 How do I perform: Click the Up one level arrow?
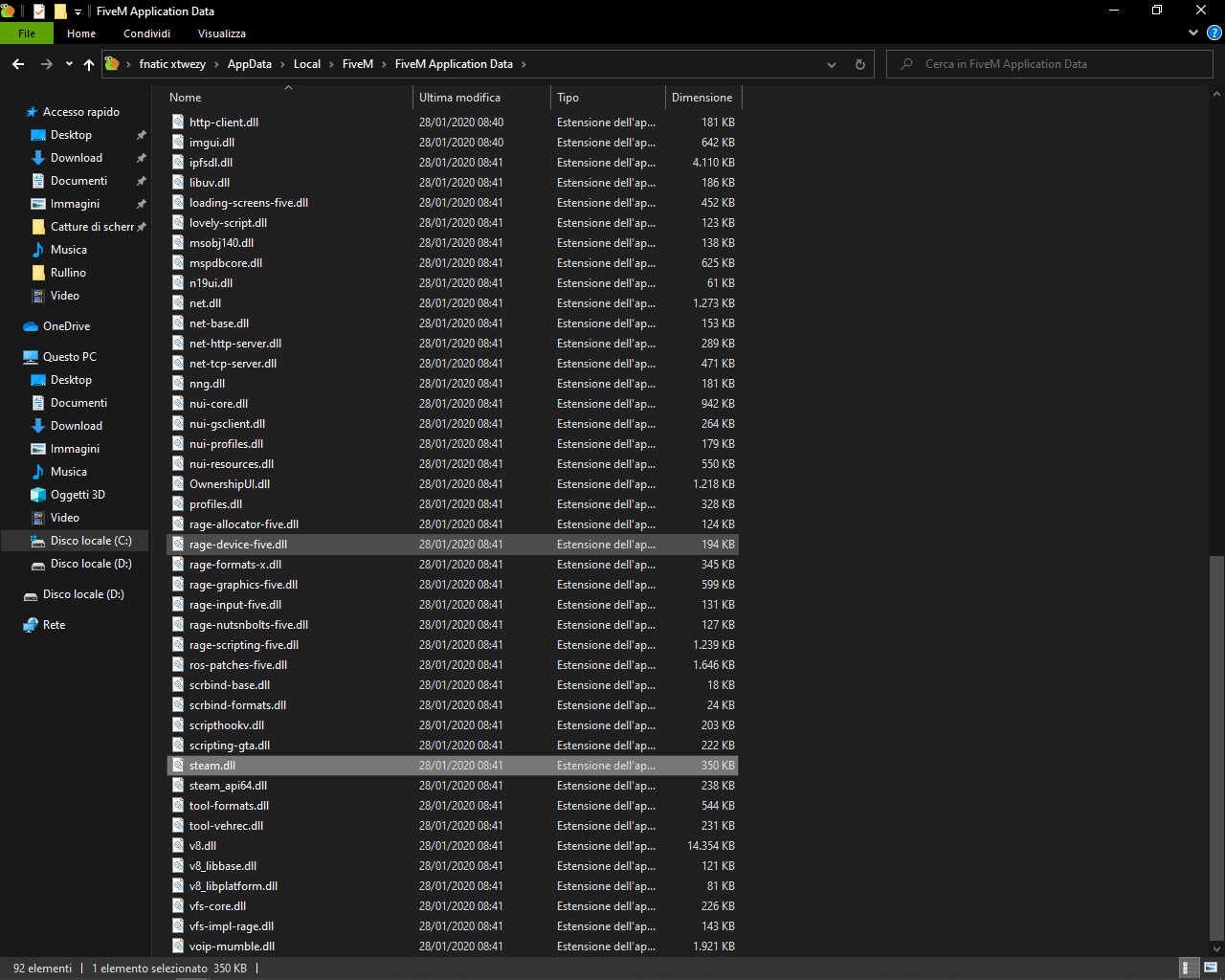tap(89, 64)
